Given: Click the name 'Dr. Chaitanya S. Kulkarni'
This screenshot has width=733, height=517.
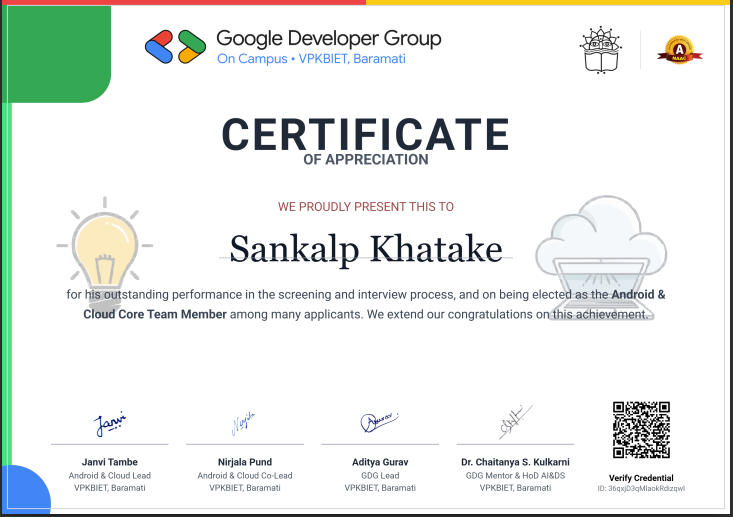Looking at the screenshot, I should click(515, 462).
